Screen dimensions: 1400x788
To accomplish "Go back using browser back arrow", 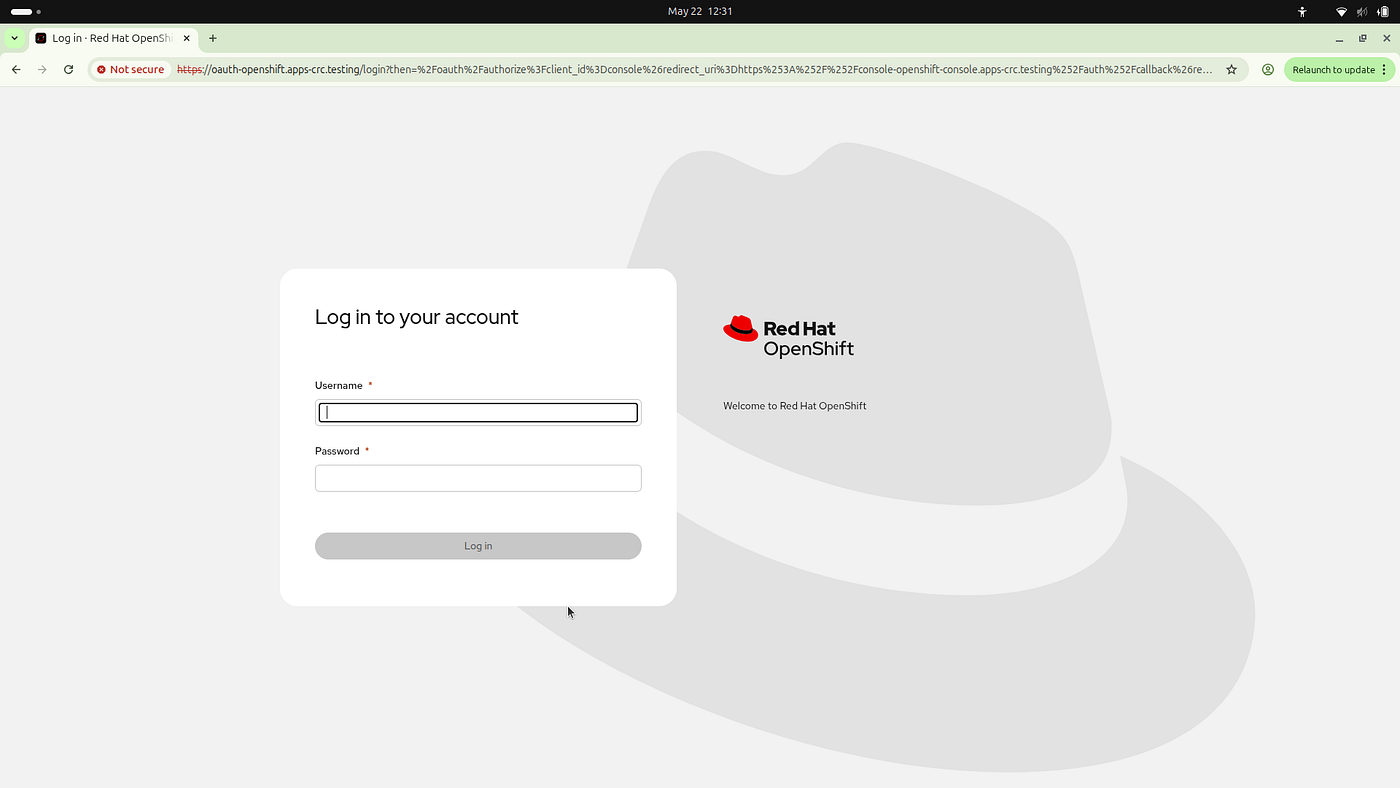I will click(16, 70).
